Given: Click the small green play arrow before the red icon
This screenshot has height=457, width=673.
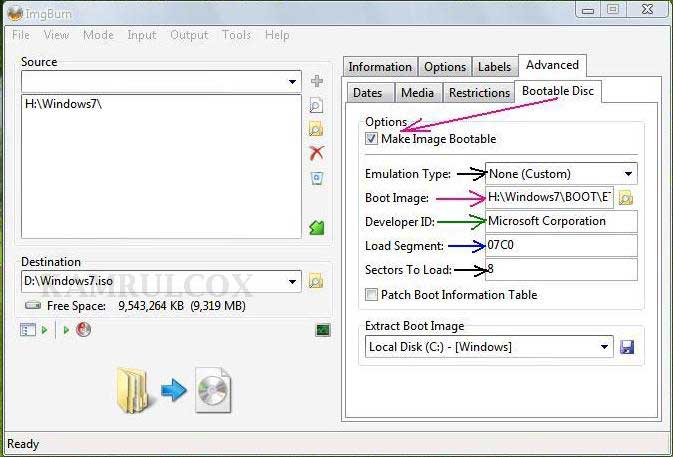Looking at the screenshot, I should (66, 330).
